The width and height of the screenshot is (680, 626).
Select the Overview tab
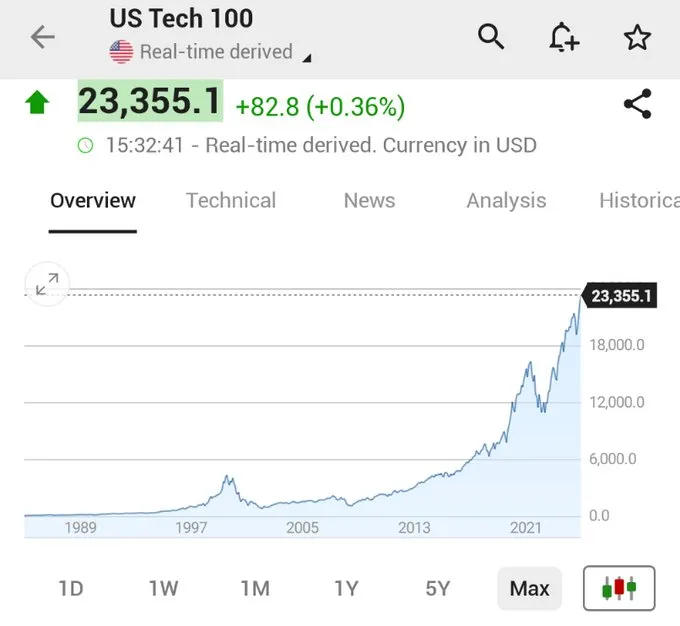tap(93, 200)
